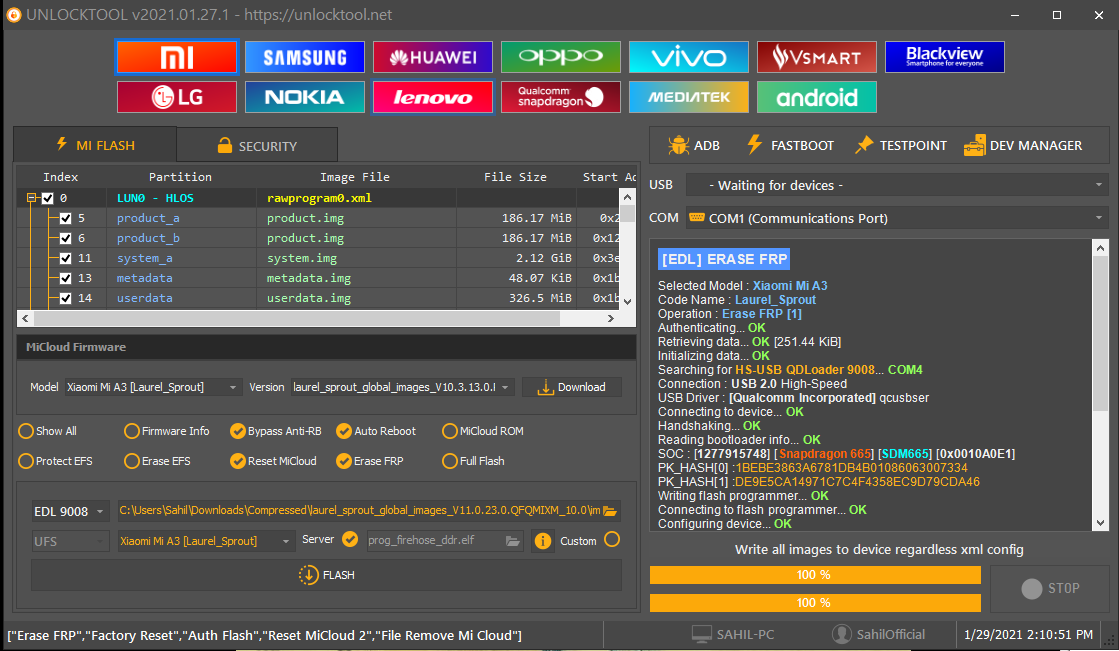Open the Dev Manager toolbox
This screenshot has height=651, width=1119.
coord(974,145)
